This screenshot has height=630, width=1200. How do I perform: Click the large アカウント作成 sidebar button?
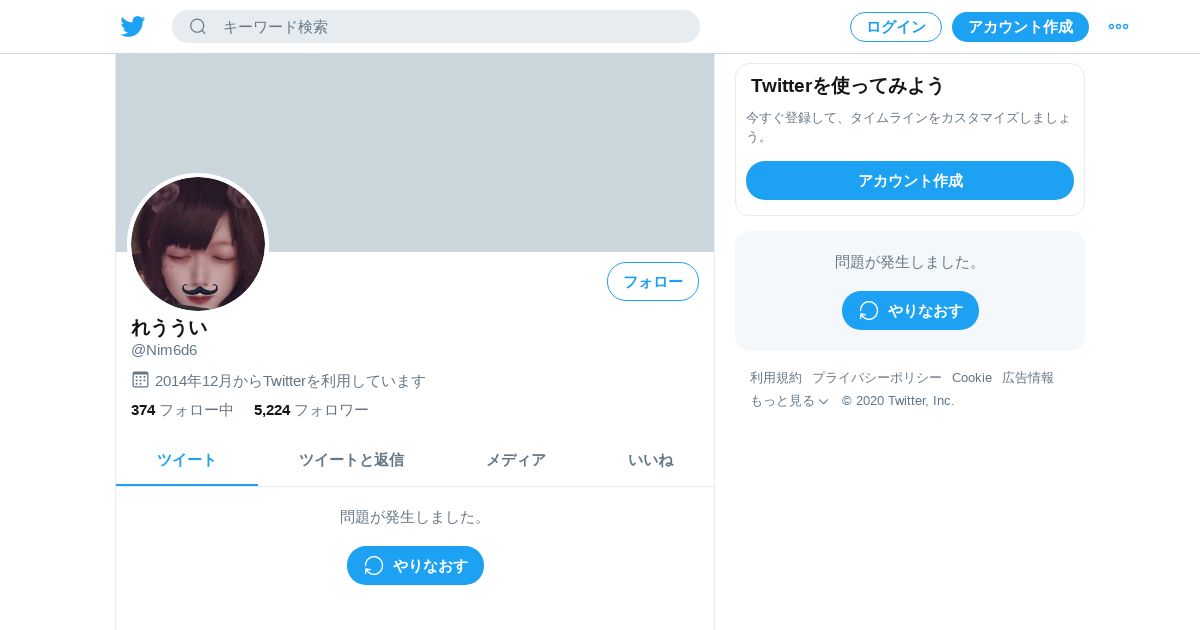coord(910,181)
